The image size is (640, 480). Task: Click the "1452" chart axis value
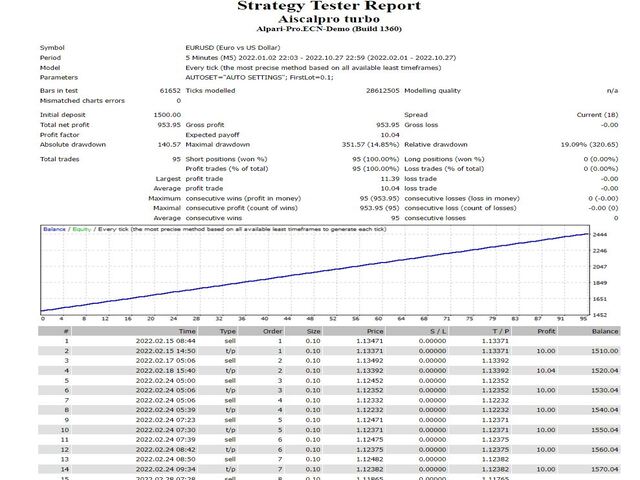(x=600, y=315)
